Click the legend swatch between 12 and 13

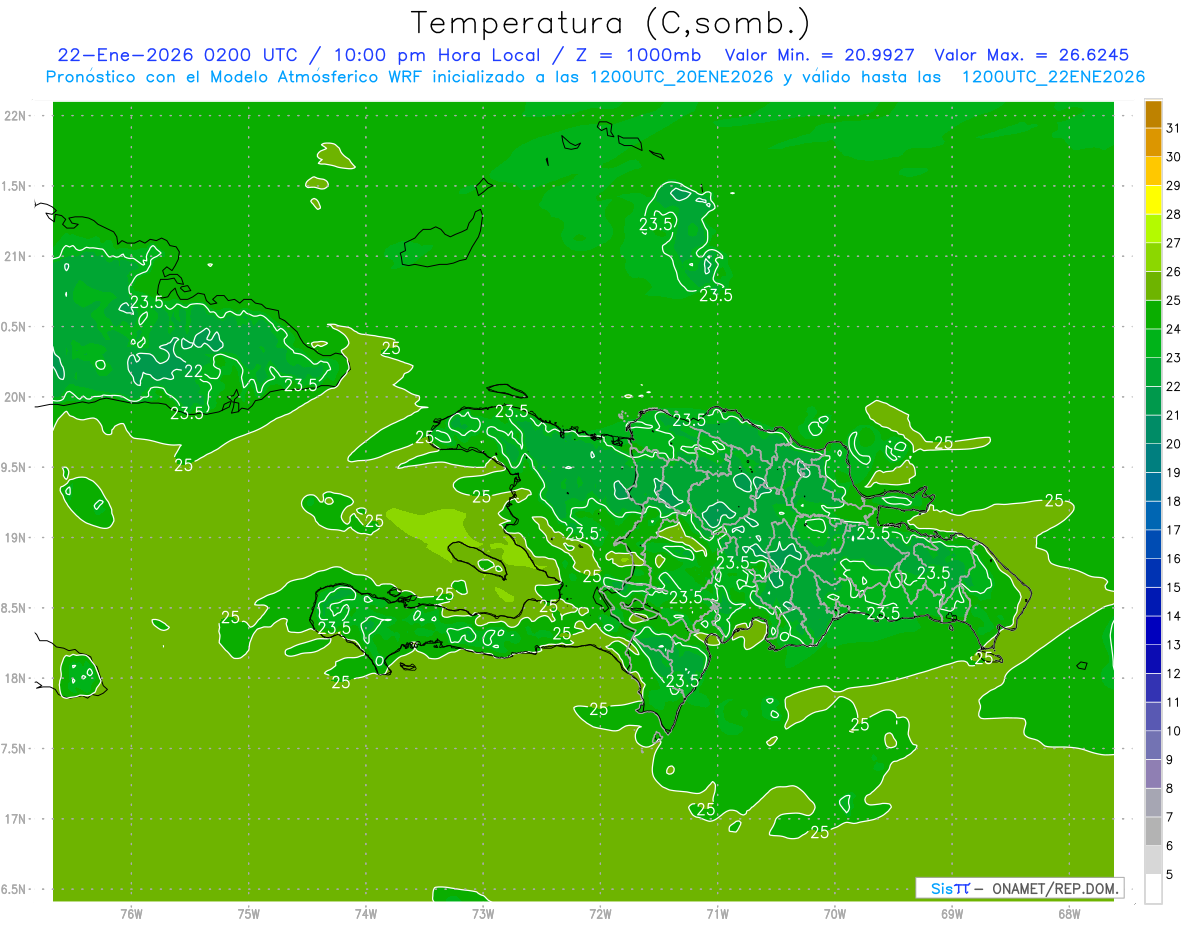[x=1153, y=659]
